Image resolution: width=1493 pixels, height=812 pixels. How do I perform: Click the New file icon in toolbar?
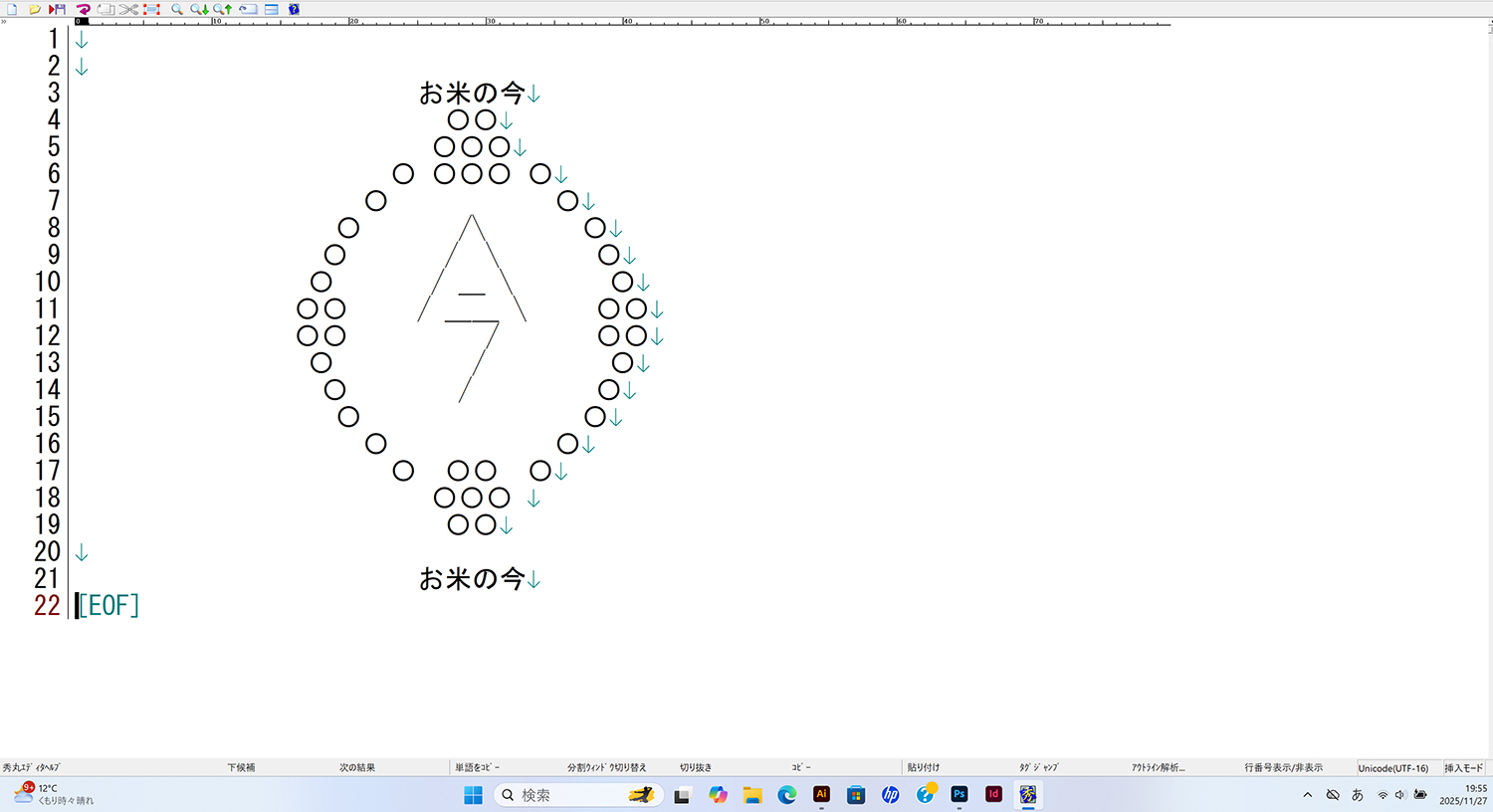pos(12,9)
